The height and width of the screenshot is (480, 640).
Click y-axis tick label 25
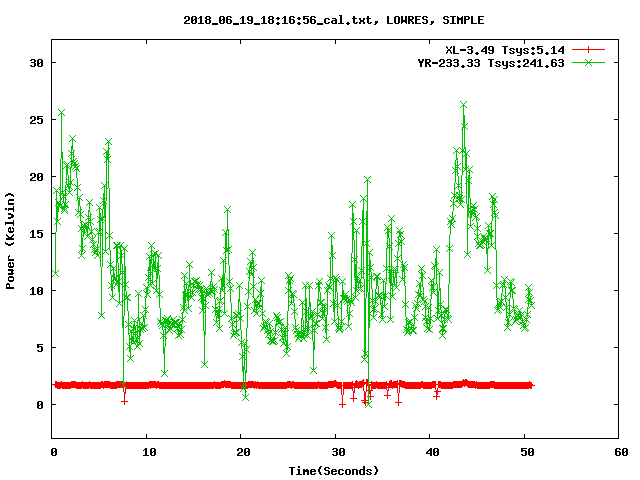click(37, 120)
